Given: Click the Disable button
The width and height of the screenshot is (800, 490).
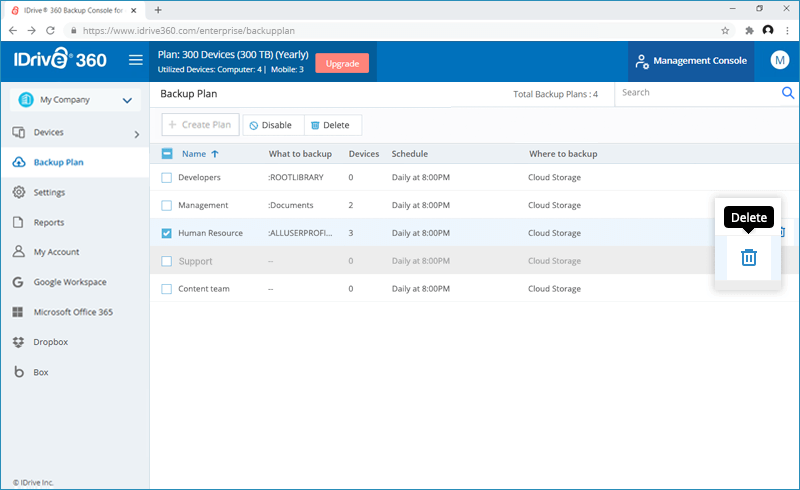Looking at the screenshot, I should 271,125.
